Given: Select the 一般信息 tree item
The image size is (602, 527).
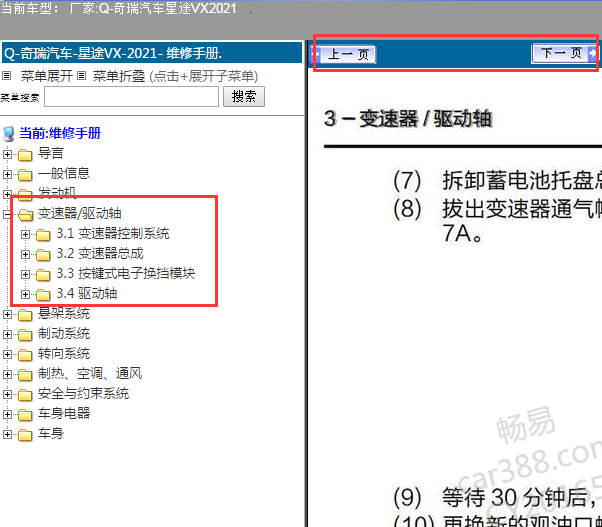Looking at the screenshot, I should click(x=64, y=173).
